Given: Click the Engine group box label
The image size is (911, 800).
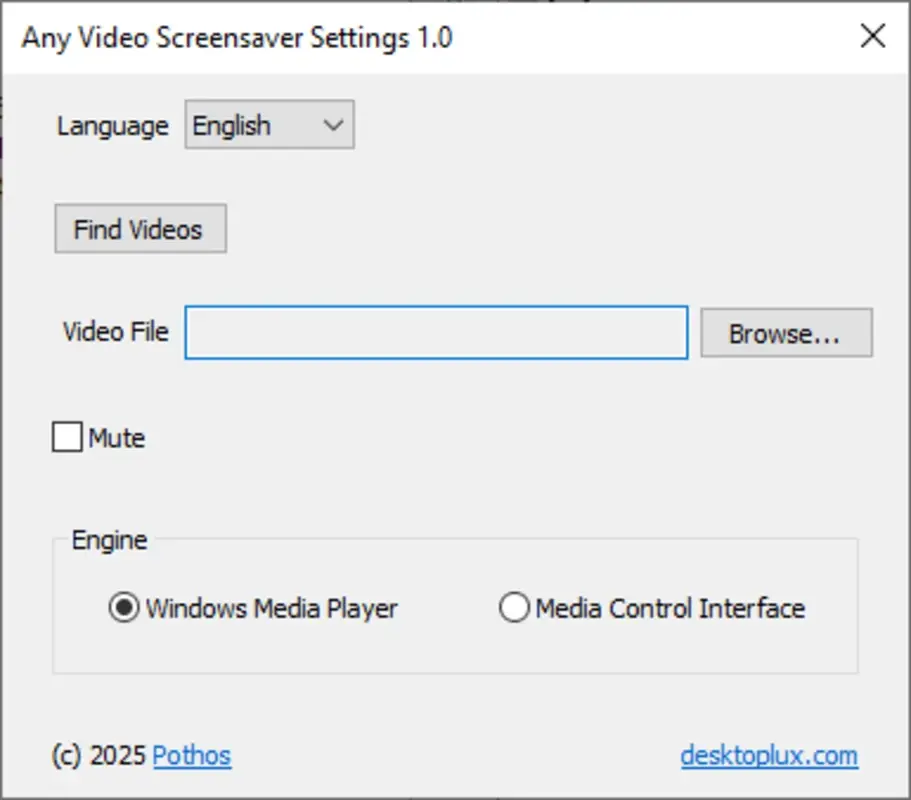Looking at the screenshot, I should pyautogui.click(x=107, y=540).
